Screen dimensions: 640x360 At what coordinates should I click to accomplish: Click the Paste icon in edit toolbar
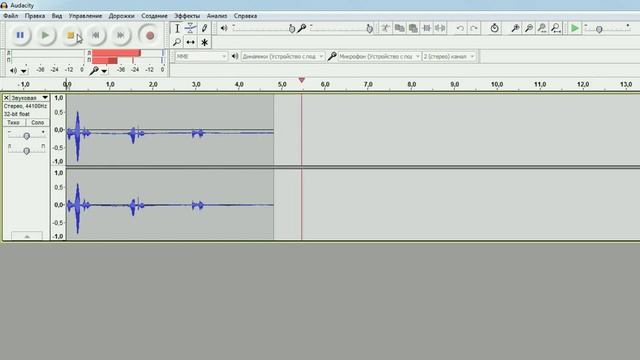tap(413, 28)
